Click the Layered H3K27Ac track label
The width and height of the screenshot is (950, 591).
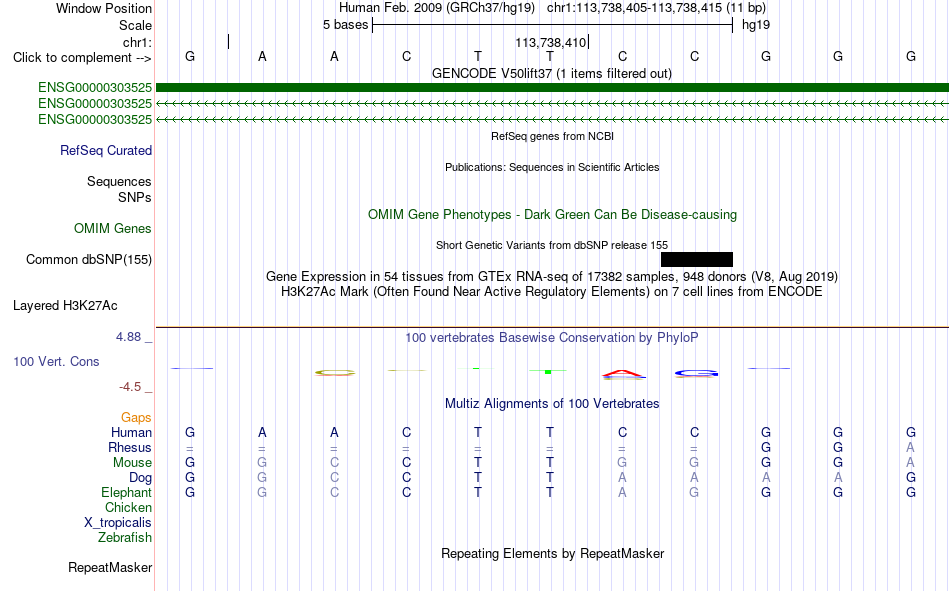(x=65, y=306)
